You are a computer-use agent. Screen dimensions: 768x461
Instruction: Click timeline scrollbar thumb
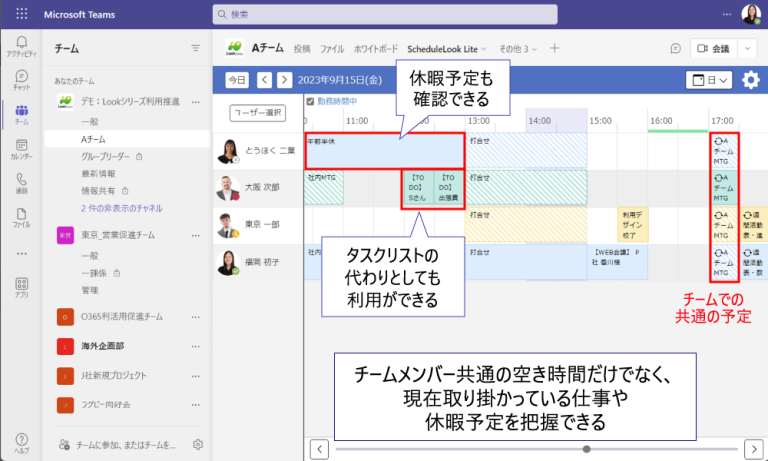pyautogui.click(x=586, y=449)
